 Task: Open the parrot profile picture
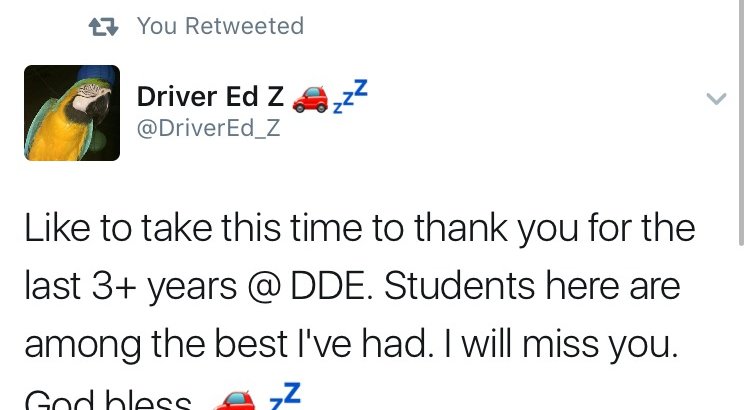(72, 113)
